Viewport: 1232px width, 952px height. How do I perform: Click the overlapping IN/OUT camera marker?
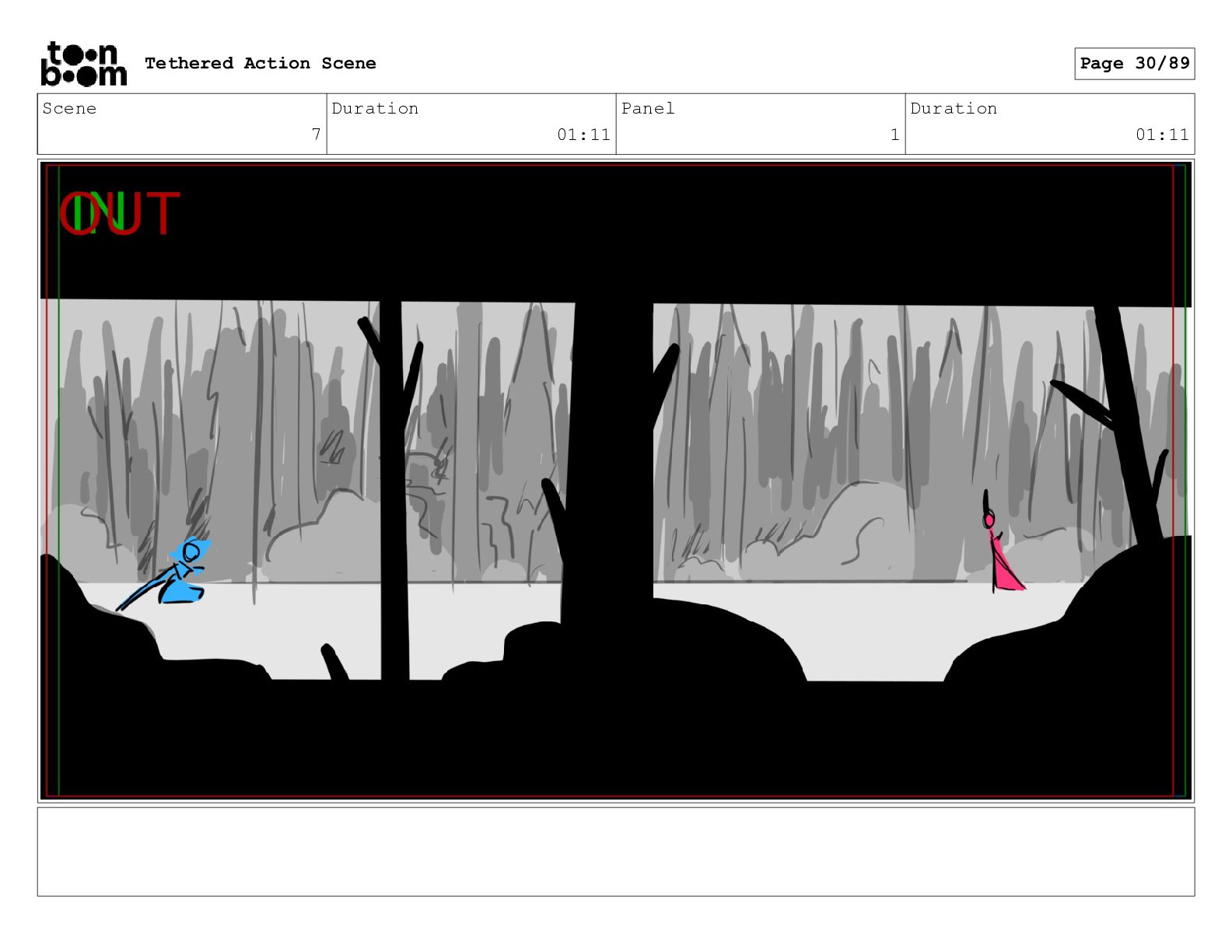[x=119, y=213]
